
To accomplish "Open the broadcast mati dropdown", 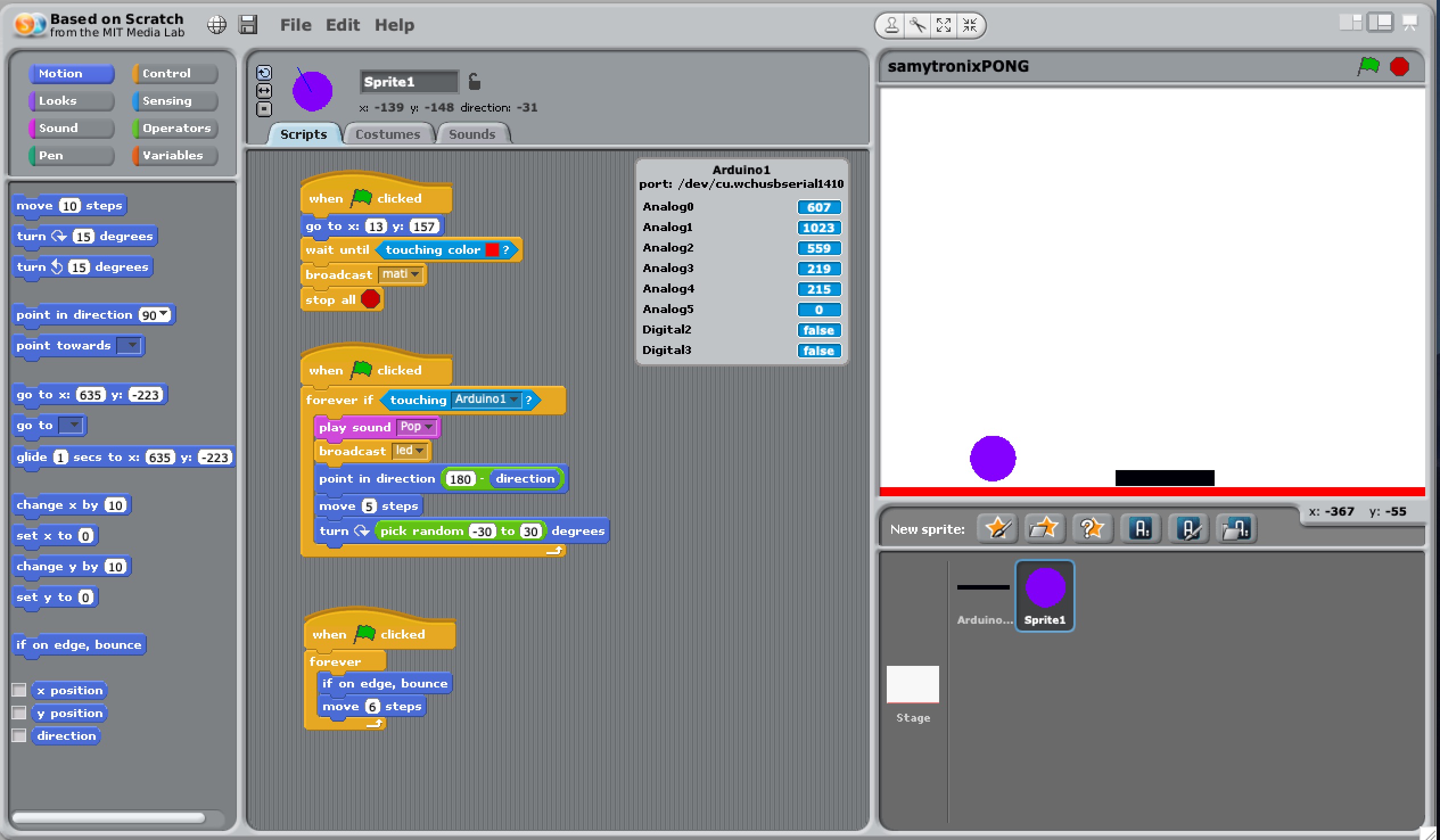I will coord(415,274).
